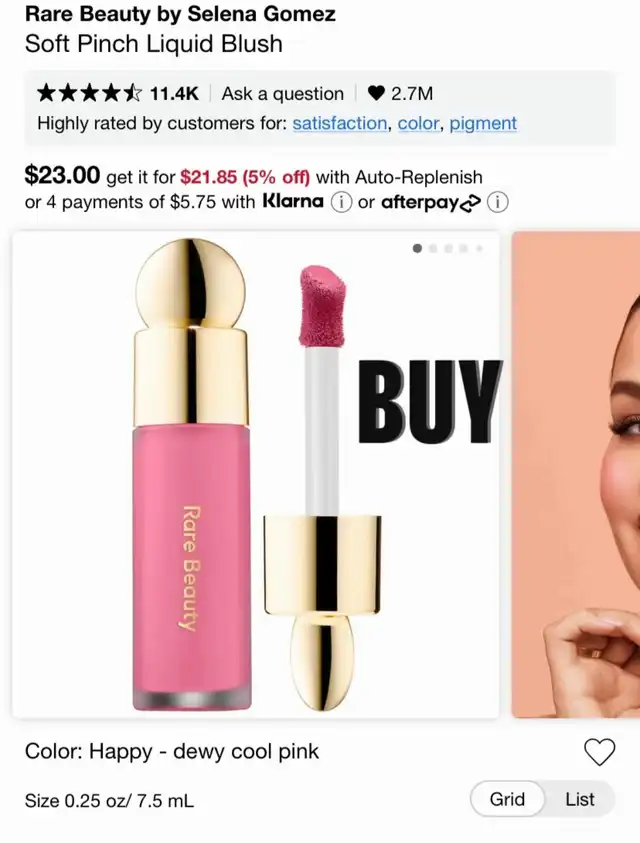Switch to Grid view

tap(507, 799)
